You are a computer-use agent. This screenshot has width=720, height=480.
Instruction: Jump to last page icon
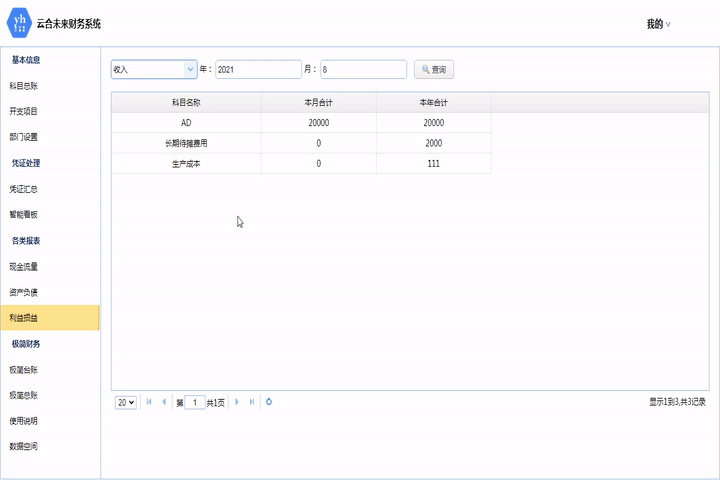251,402
